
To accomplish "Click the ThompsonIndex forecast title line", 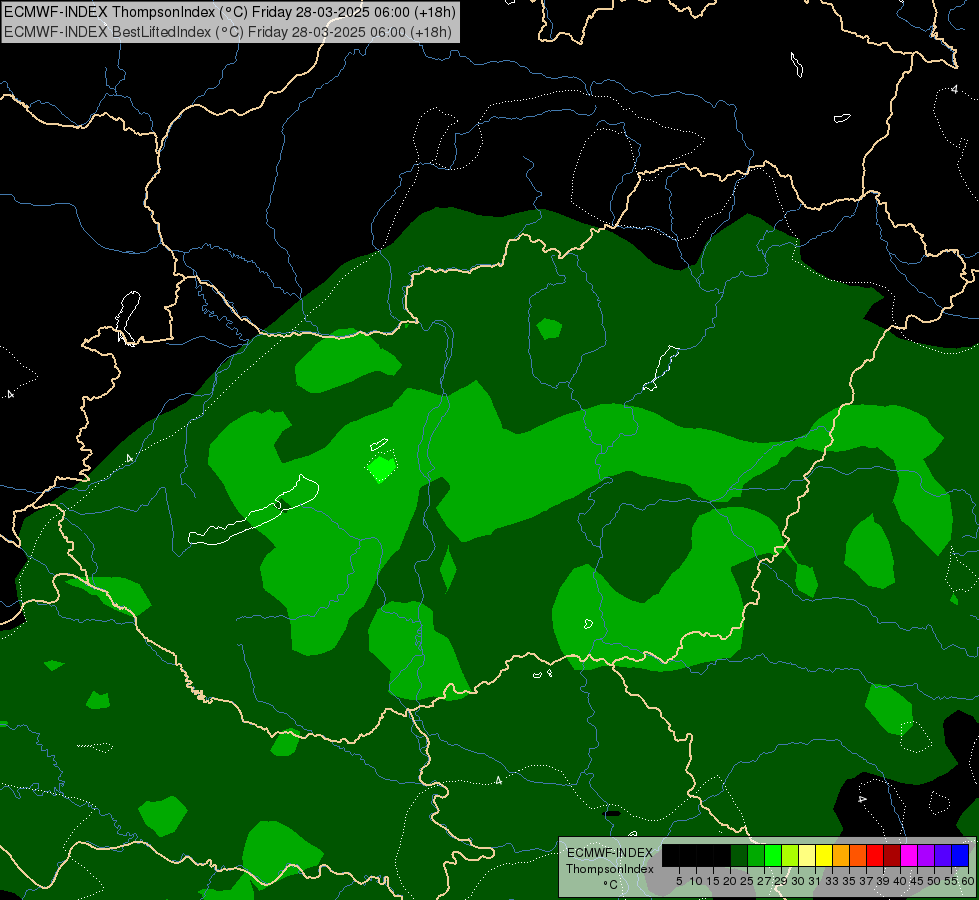I will click(230, 12).
